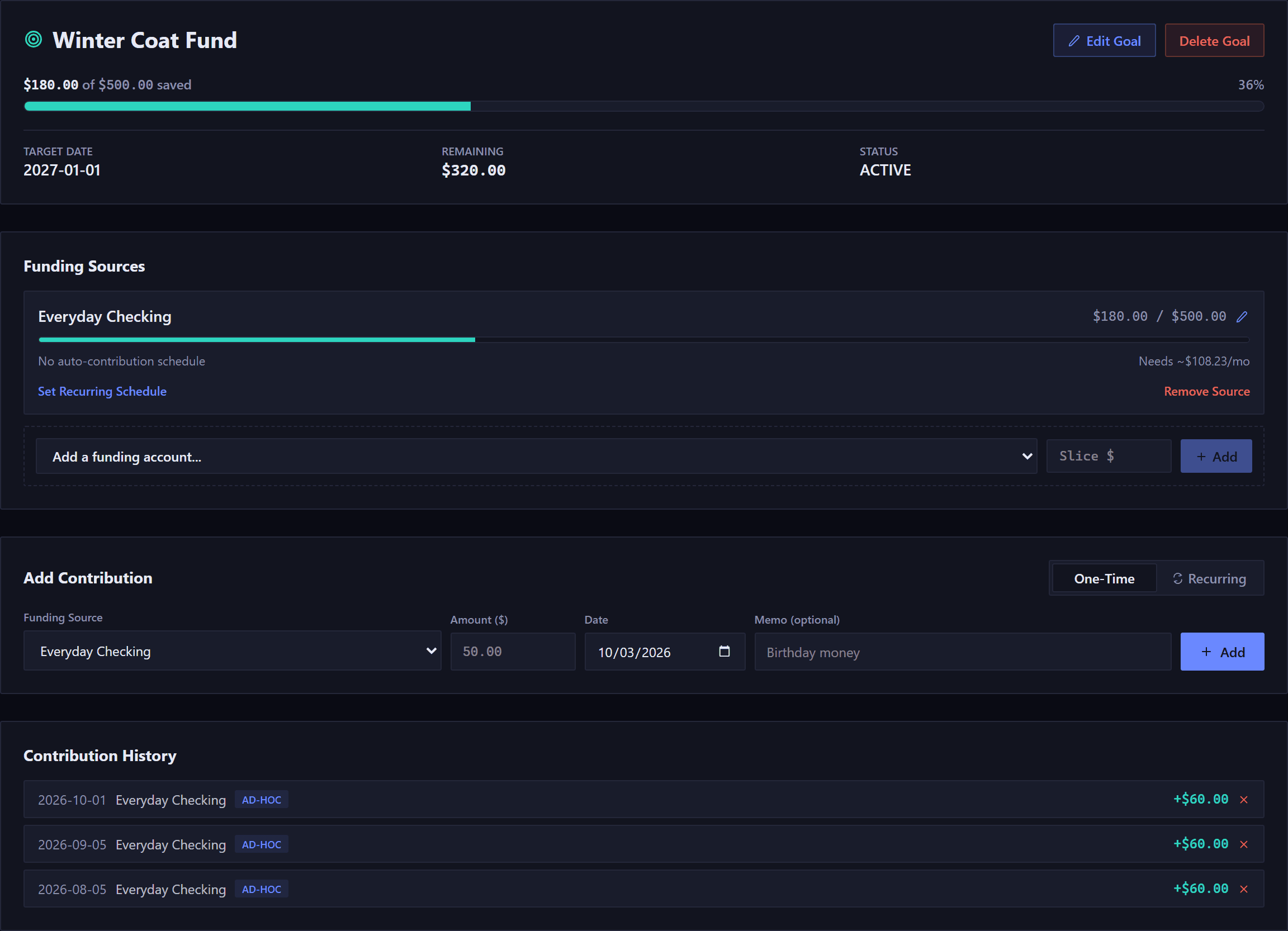This screenshot has height=931, width=1288.
Task: Click the Winter Coat Fund title
Action: click(x=144, y=40)
